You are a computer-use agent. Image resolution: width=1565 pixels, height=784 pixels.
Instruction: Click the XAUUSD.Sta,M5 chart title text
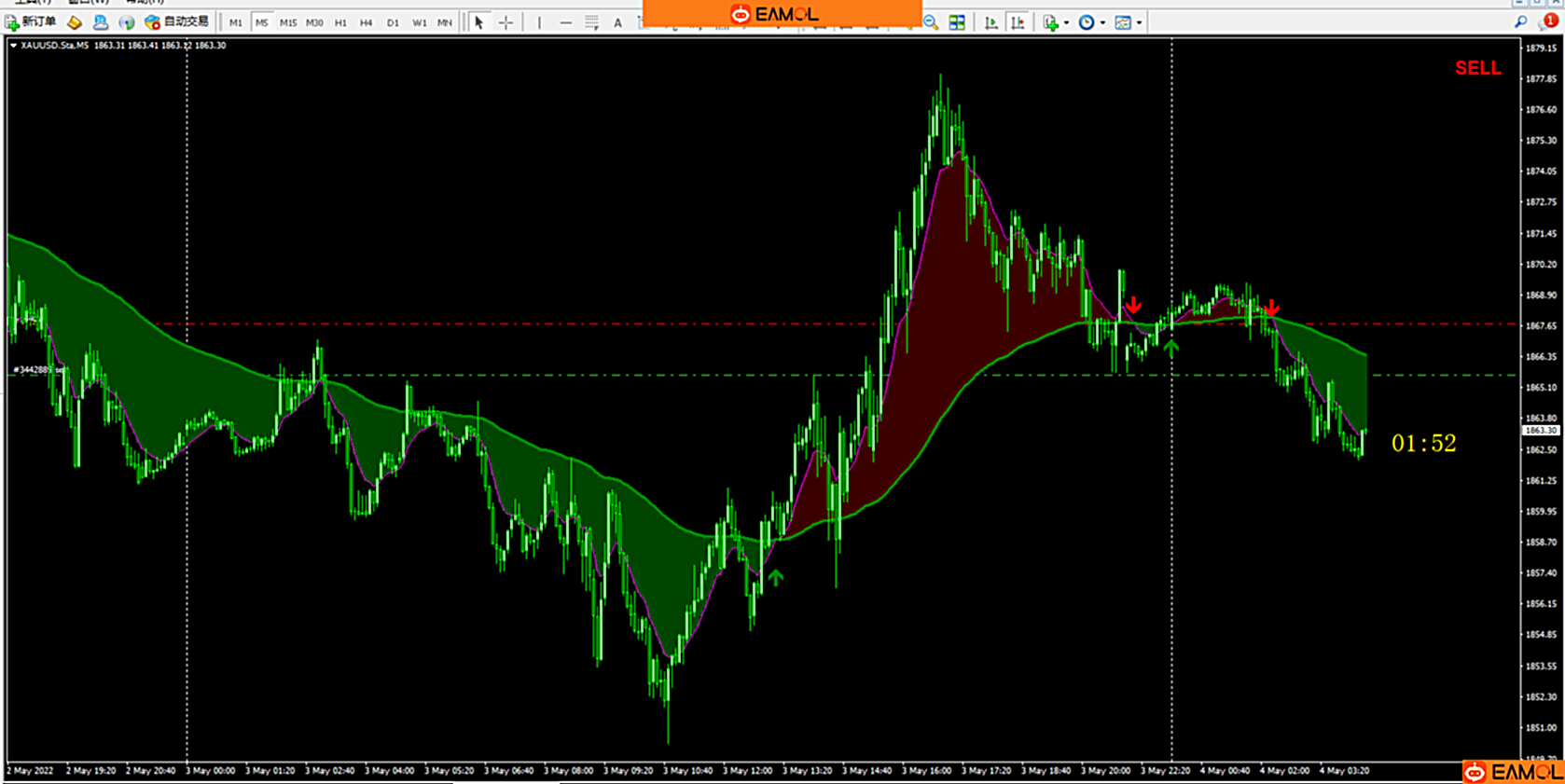[x=55, y=45]
